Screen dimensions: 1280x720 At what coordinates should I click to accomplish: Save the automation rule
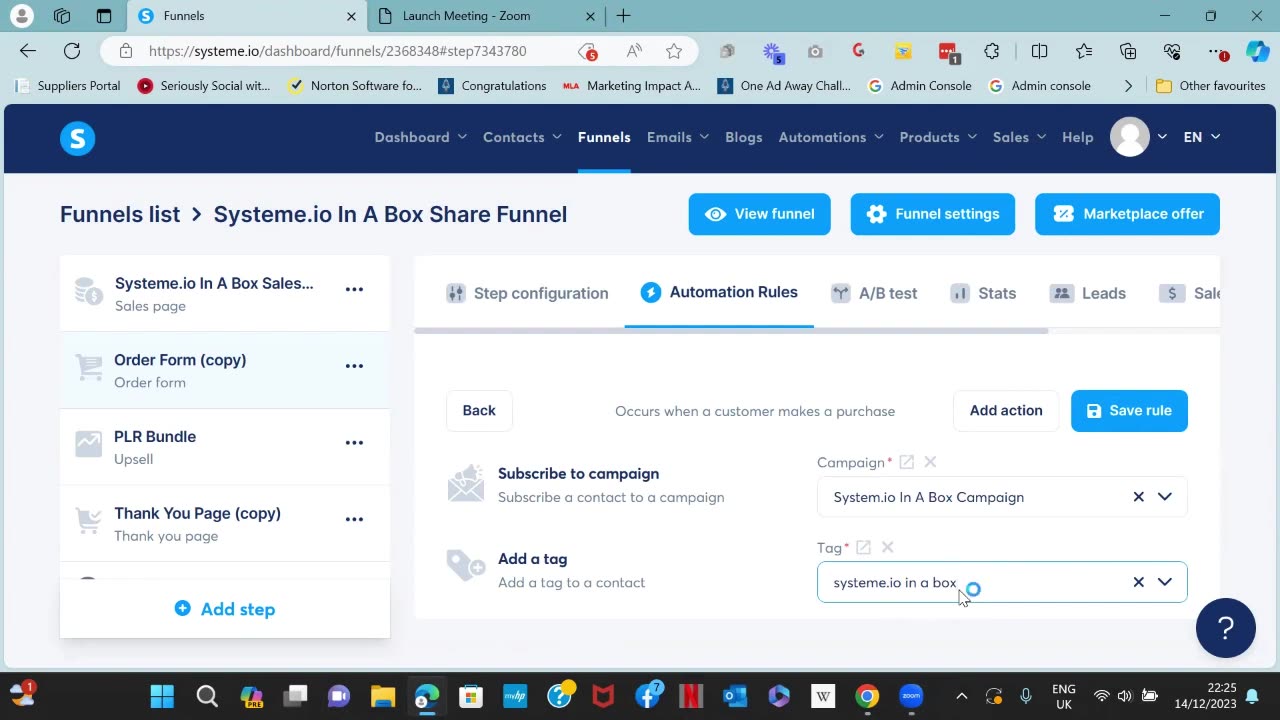1129,411
